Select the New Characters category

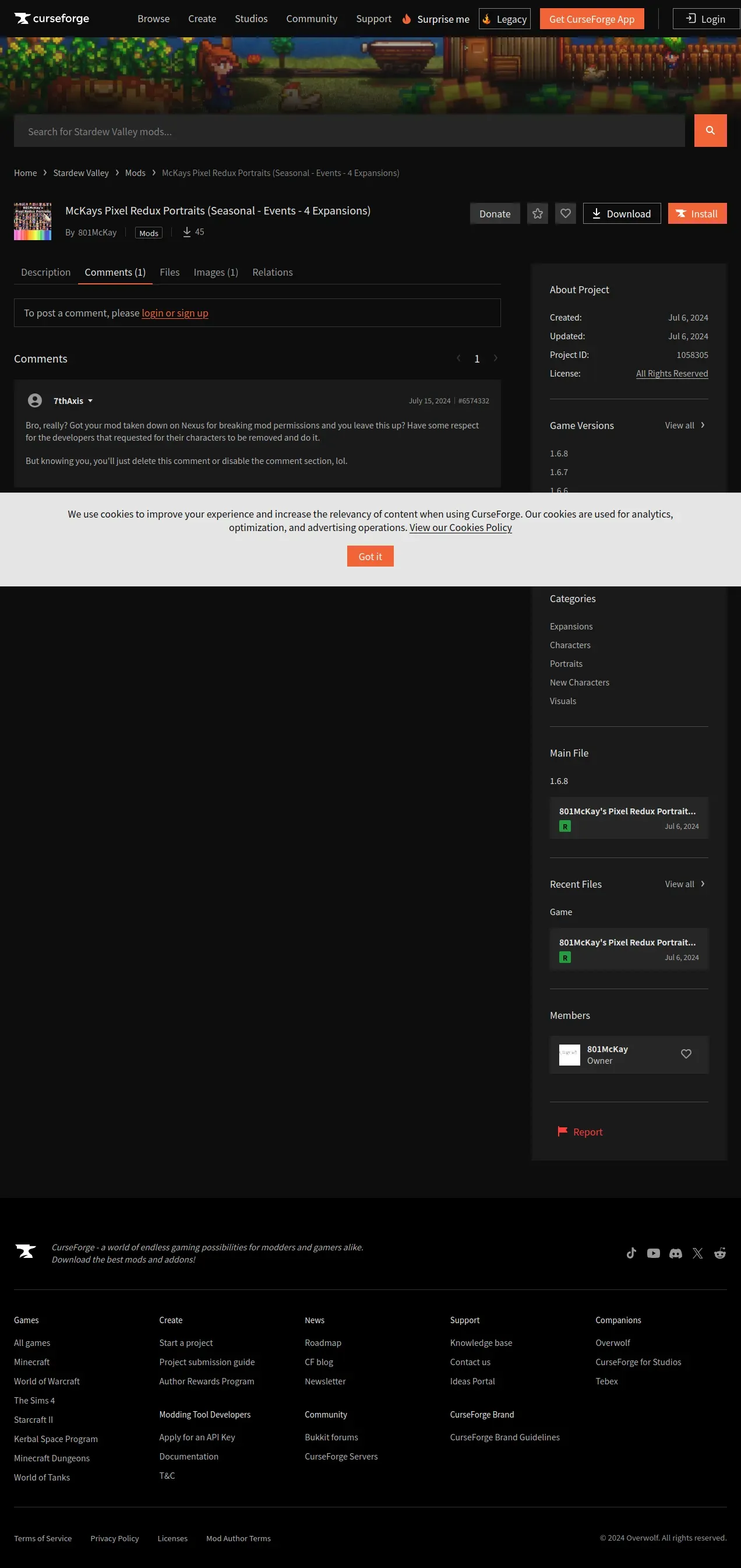click(x=579, y=683)
